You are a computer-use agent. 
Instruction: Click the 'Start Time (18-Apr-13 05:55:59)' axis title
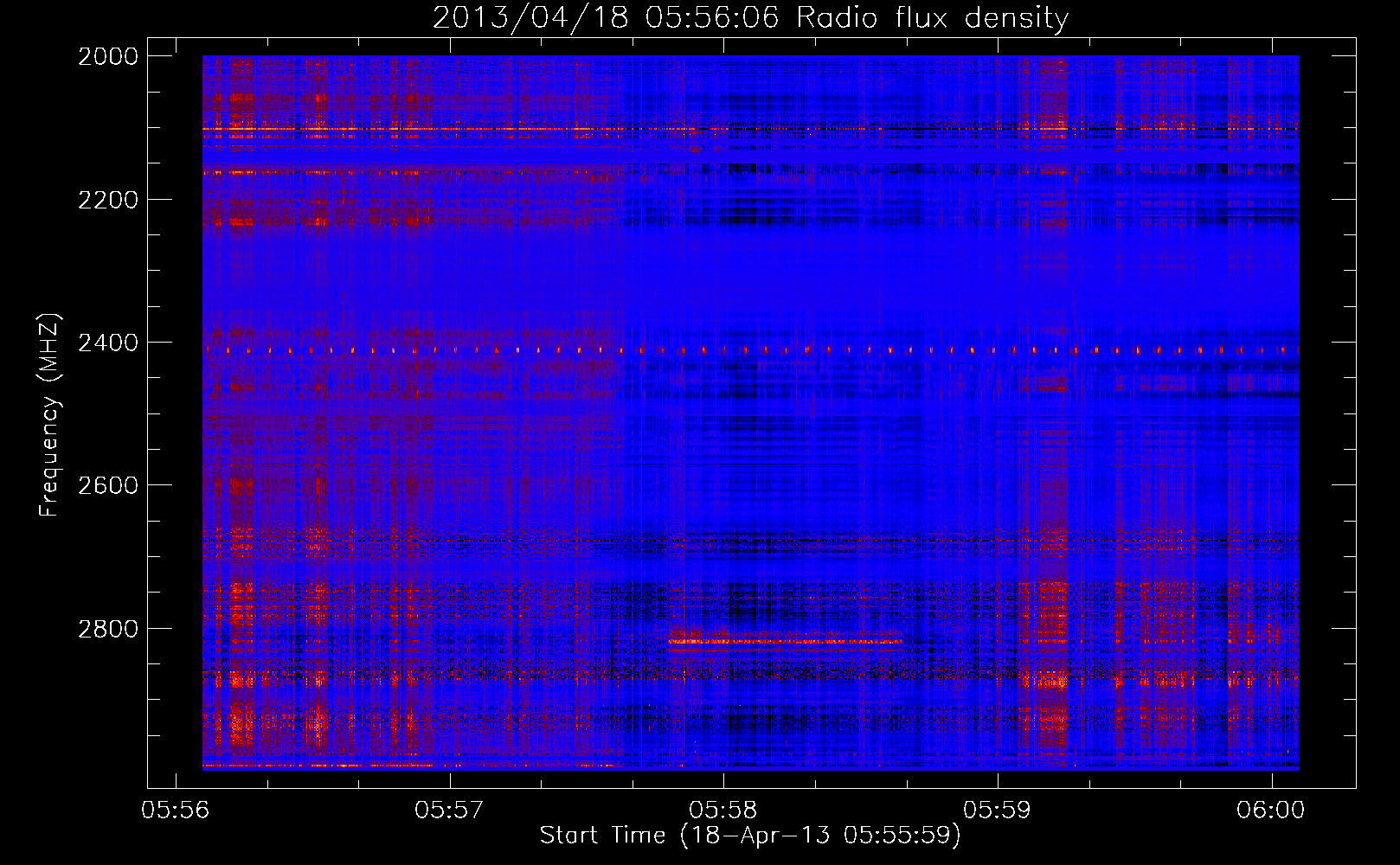750,836
